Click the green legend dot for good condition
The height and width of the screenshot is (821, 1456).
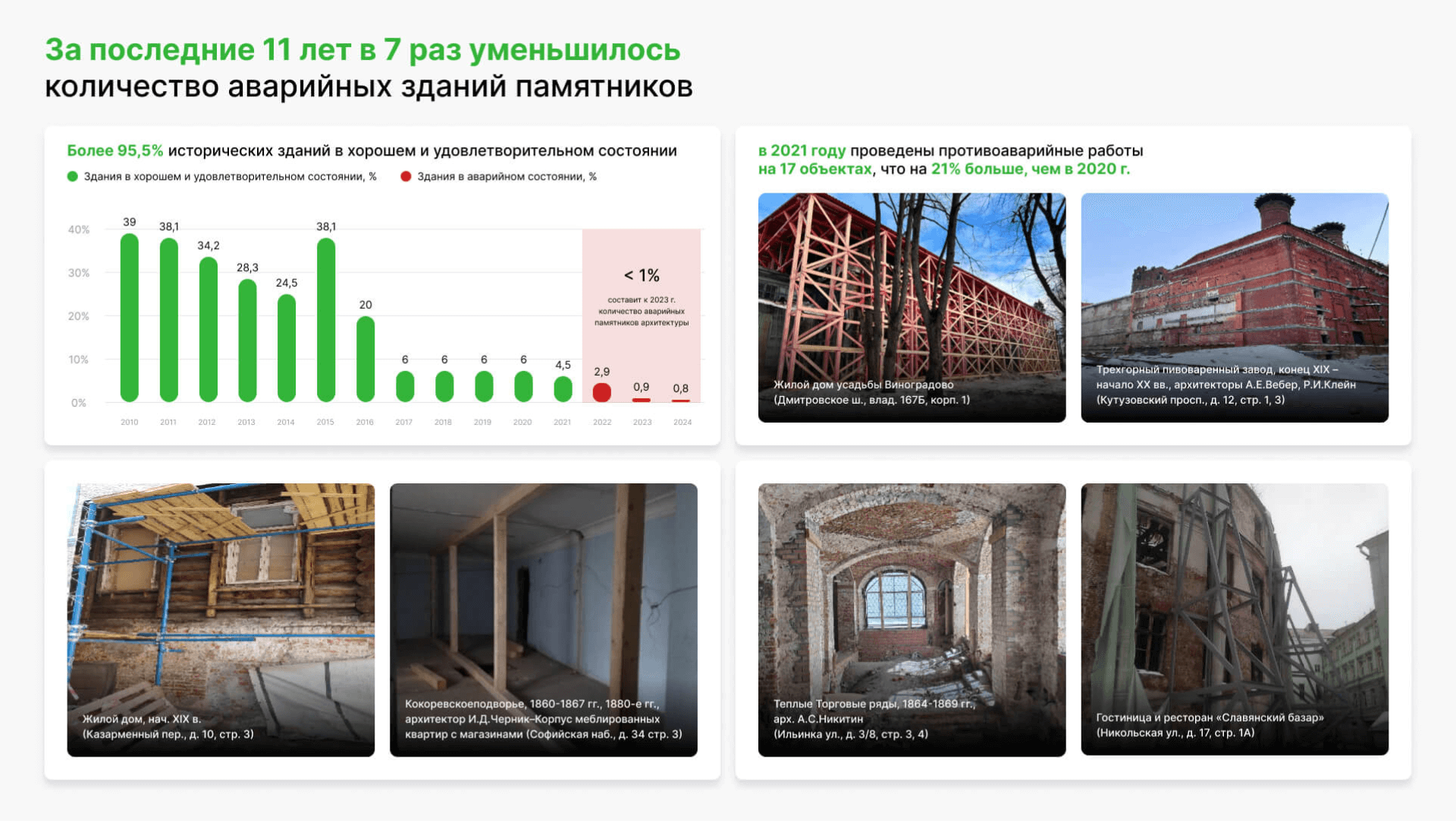tap(73, 177)
